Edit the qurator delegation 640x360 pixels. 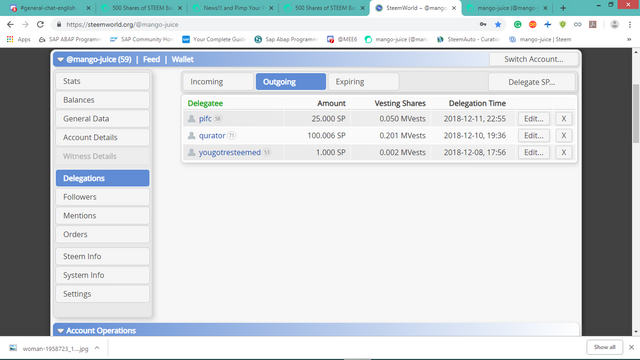click(533, 136)
